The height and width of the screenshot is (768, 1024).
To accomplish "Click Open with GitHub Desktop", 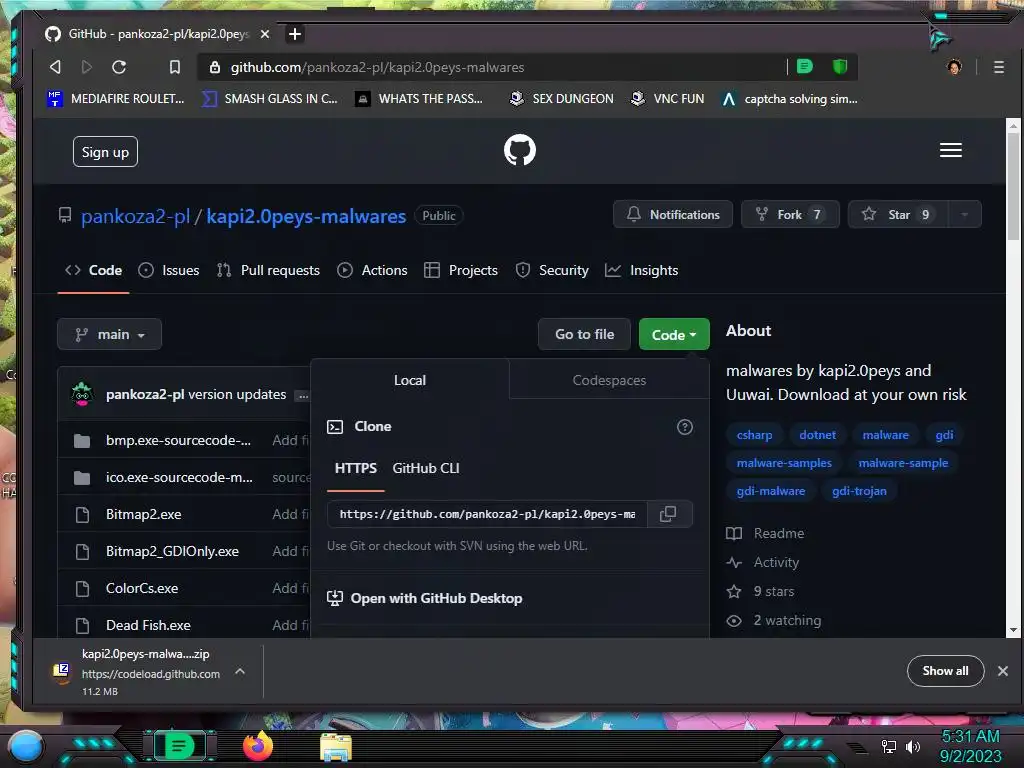I will pyautogui.click(x=424, y=598).
